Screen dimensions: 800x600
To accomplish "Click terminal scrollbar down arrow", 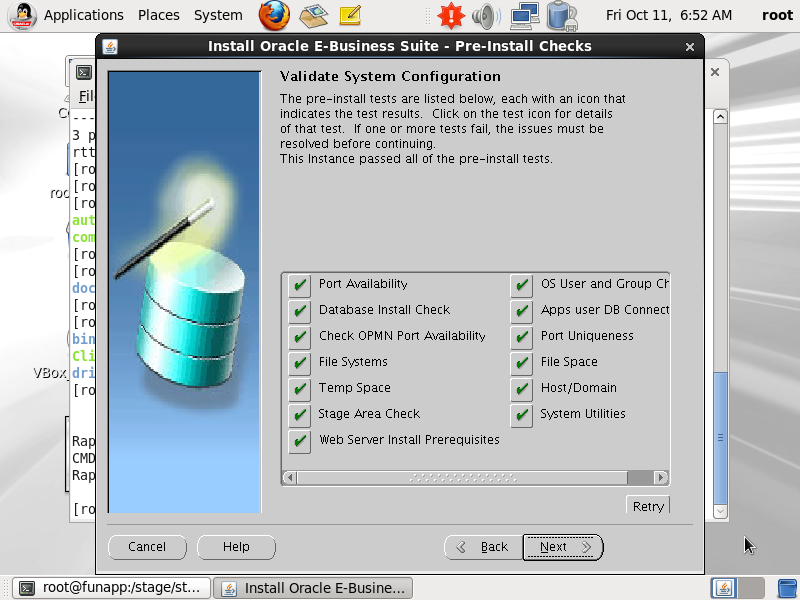I will 720,511.
